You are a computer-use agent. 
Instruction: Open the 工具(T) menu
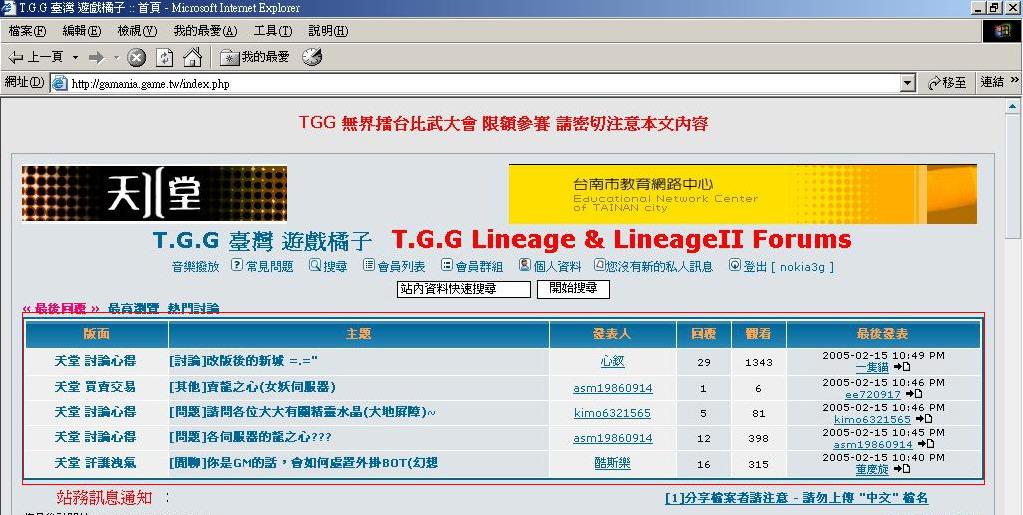pos(273,31)
